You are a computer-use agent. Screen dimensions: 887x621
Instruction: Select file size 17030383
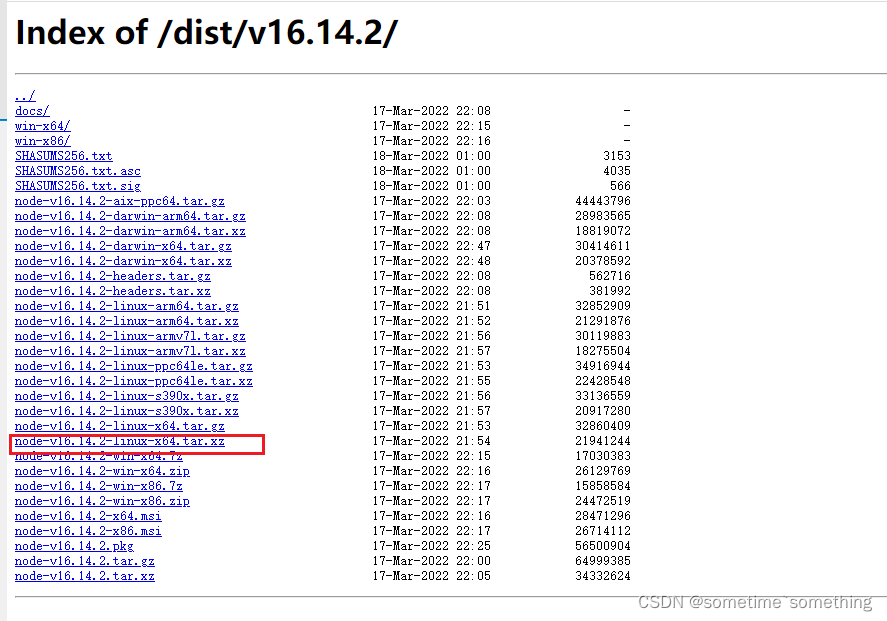tap(602, 456)
